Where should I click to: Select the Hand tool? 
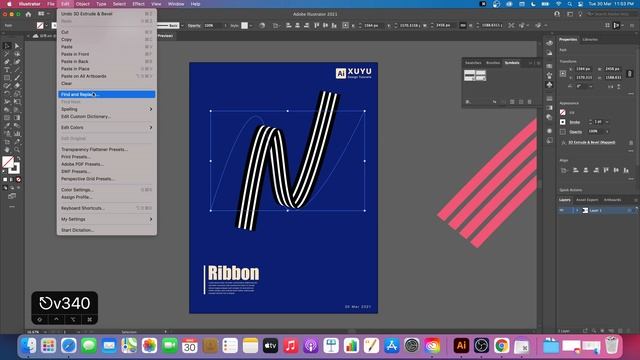pyautogui.click(x=7, y=149)
